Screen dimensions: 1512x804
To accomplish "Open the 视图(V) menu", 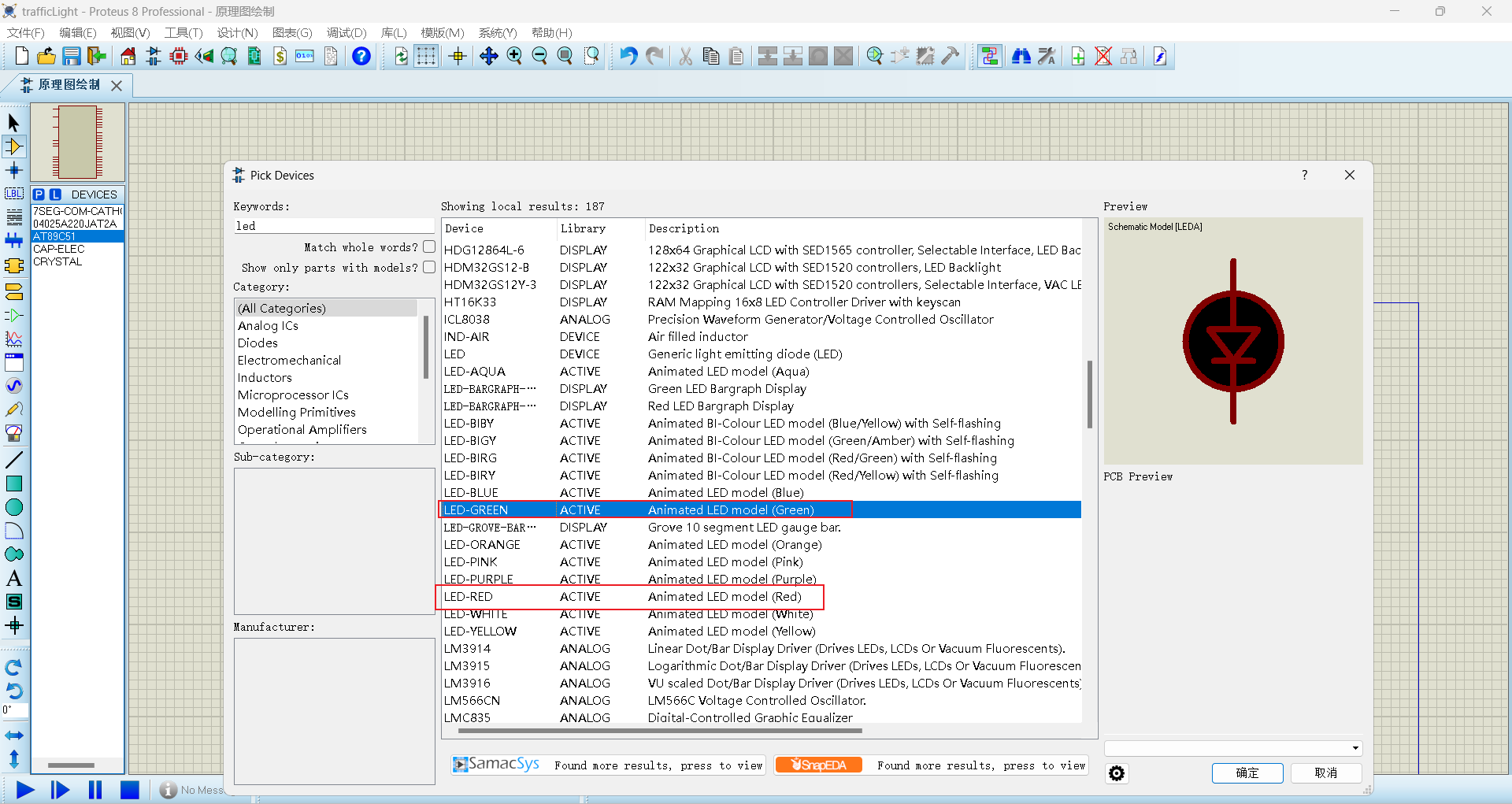I will pos(130,32).
